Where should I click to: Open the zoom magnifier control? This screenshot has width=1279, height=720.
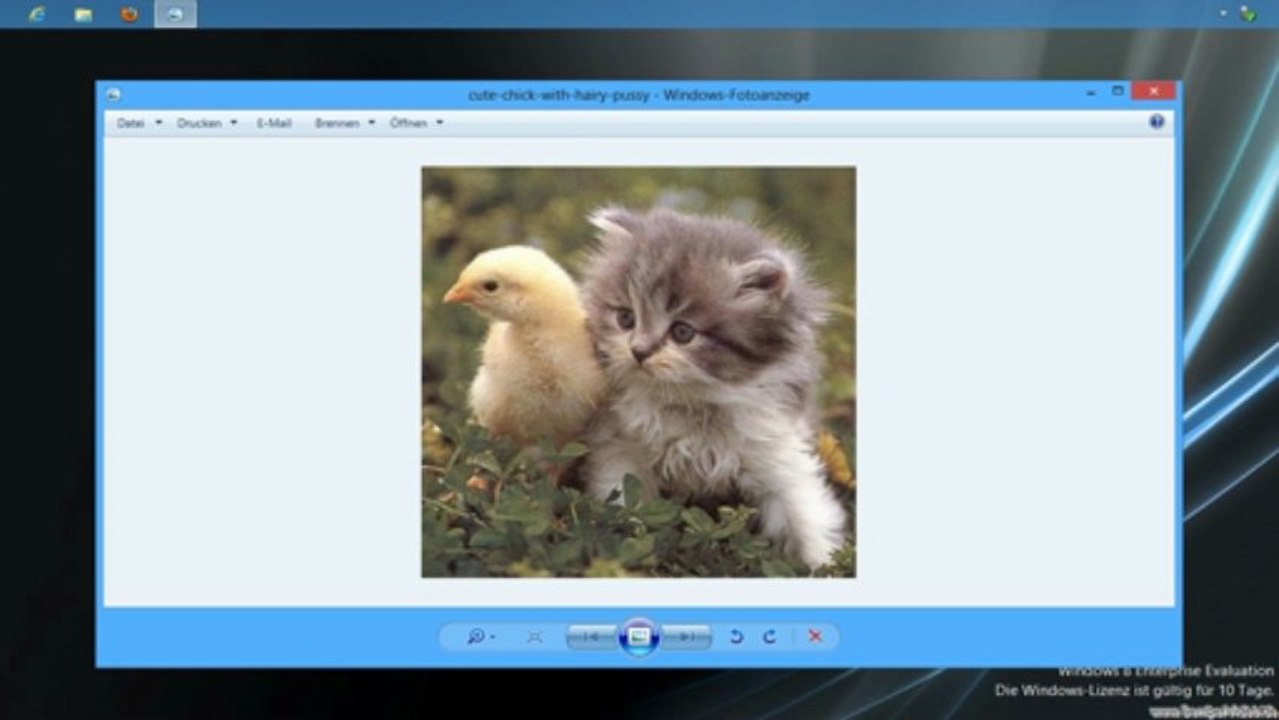(x=480, y=637)
